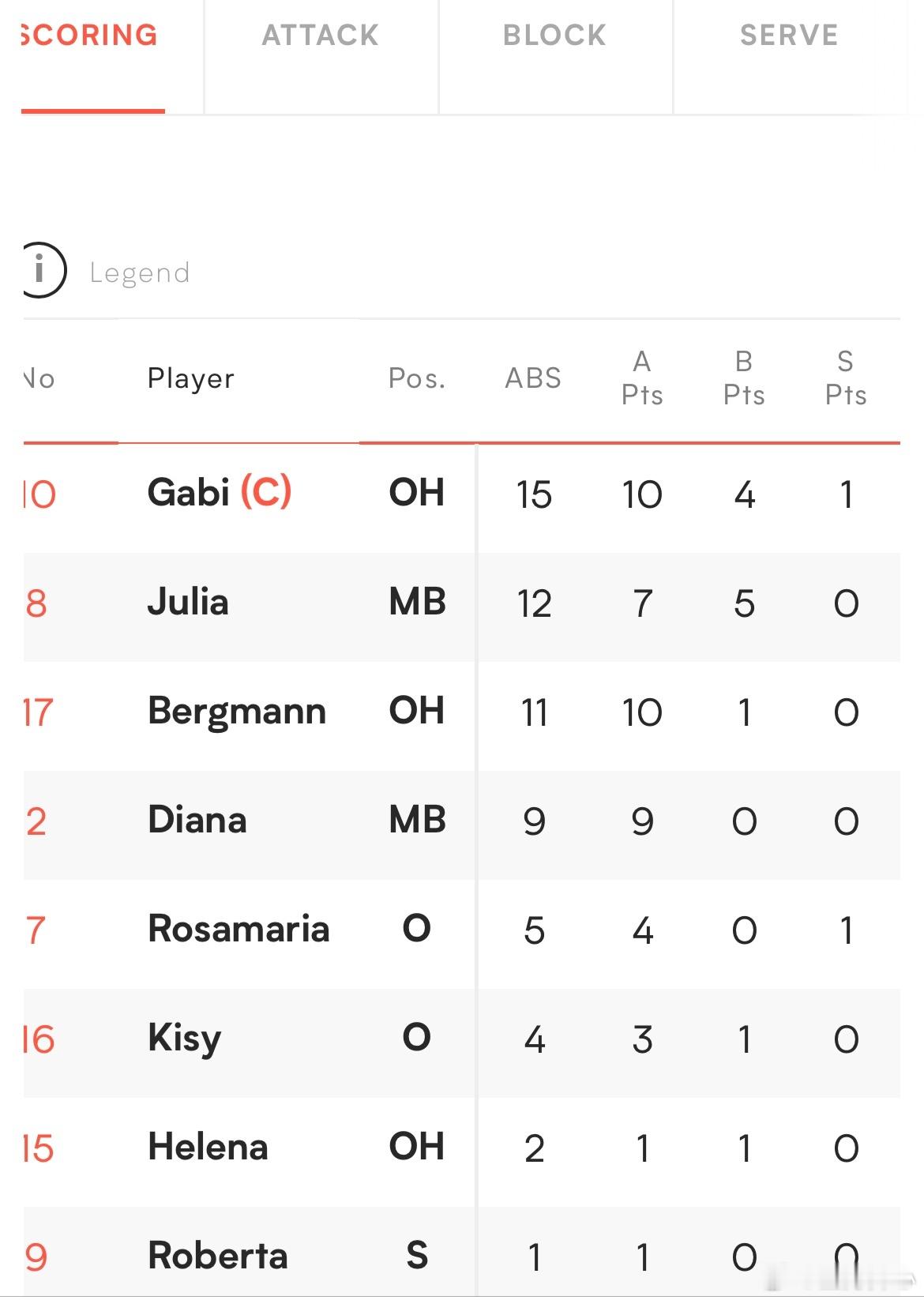Viewport: 924px width, 1300px height.
Task: Open the Legend label
Action: pos(140,272)
